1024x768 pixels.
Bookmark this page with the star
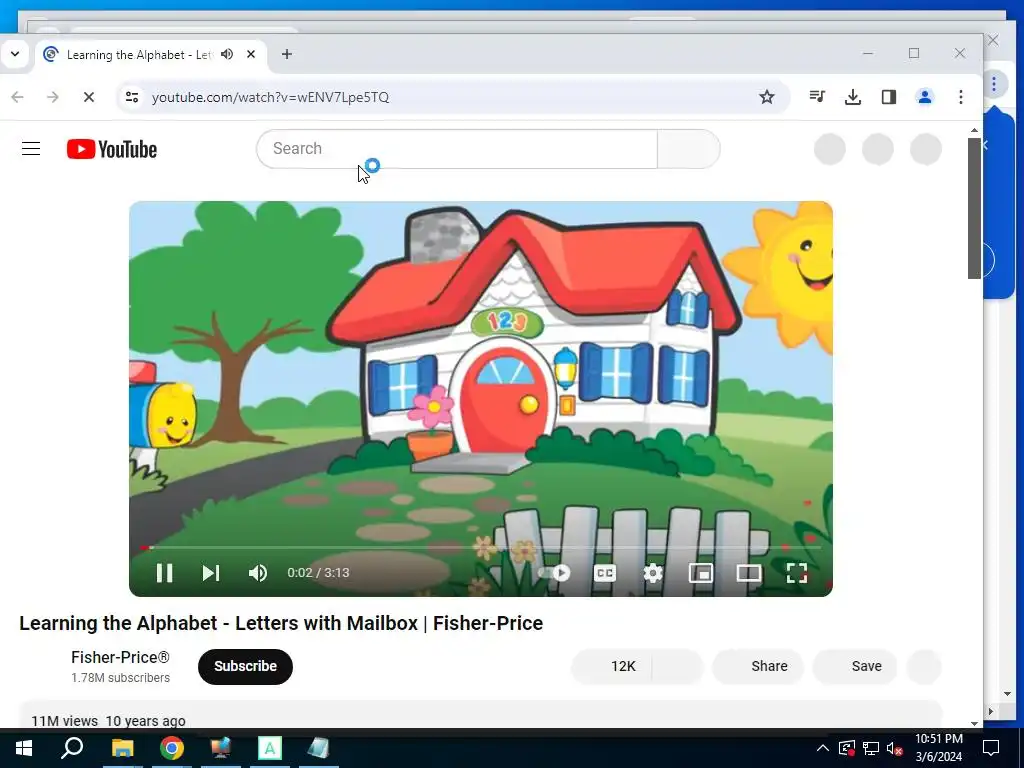767,97
